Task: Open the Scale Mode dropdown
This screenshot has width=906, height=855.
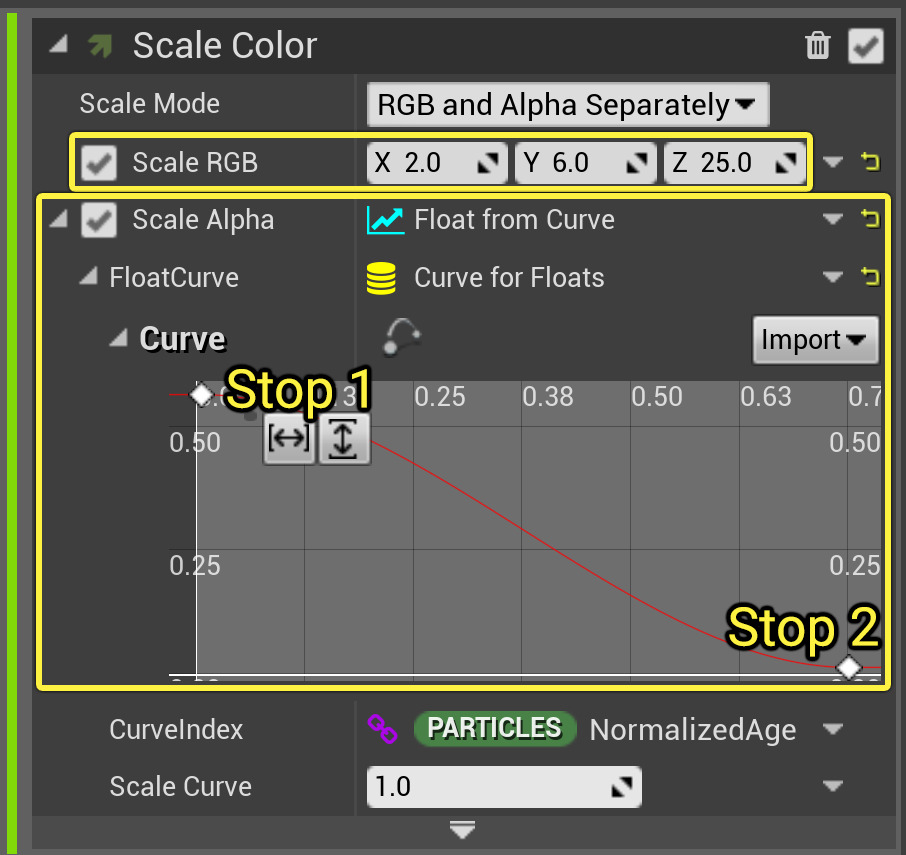Action: [x=567, y=104]
